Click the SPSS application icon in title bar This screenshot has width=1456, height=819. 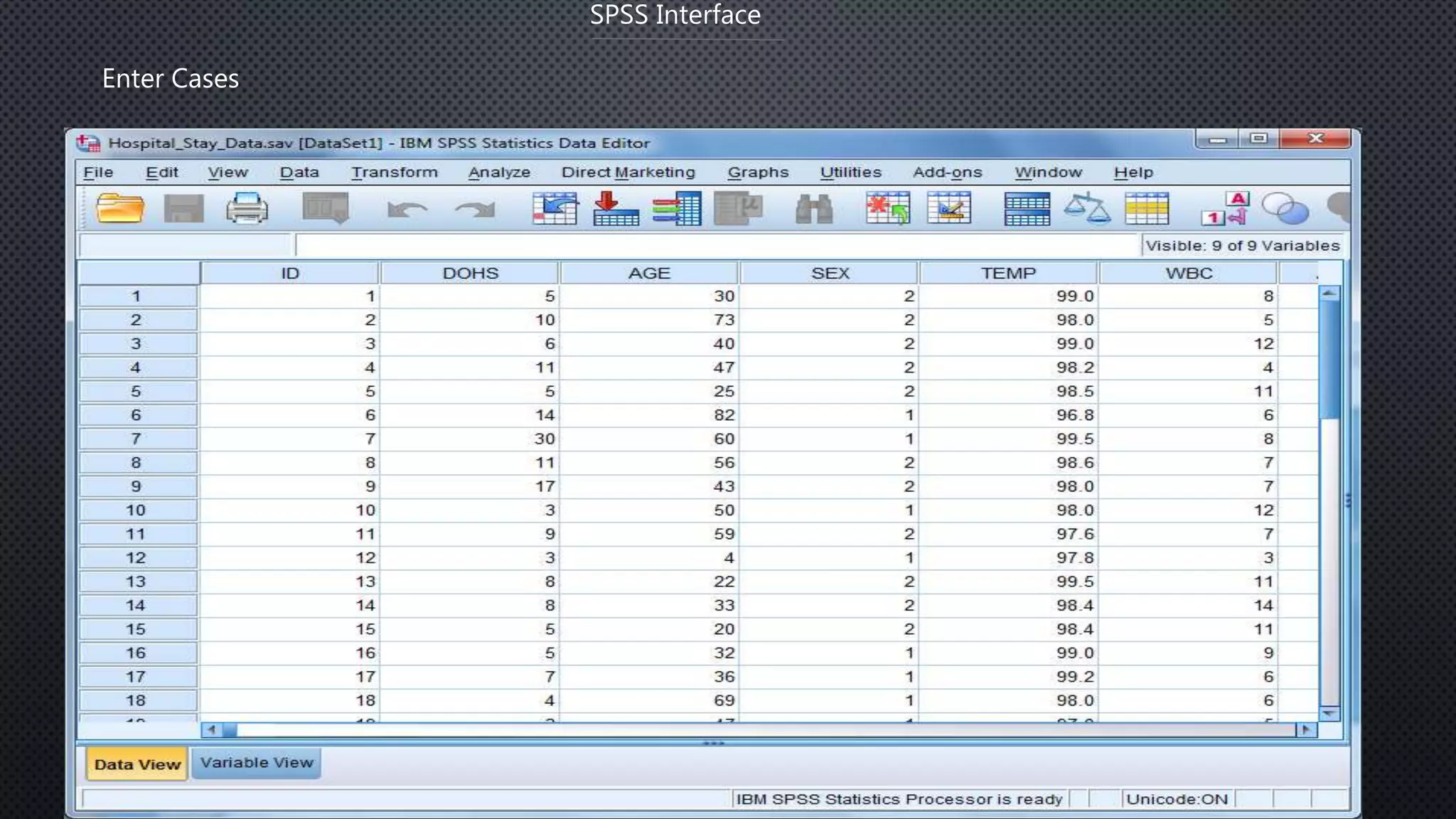point(89,143)
